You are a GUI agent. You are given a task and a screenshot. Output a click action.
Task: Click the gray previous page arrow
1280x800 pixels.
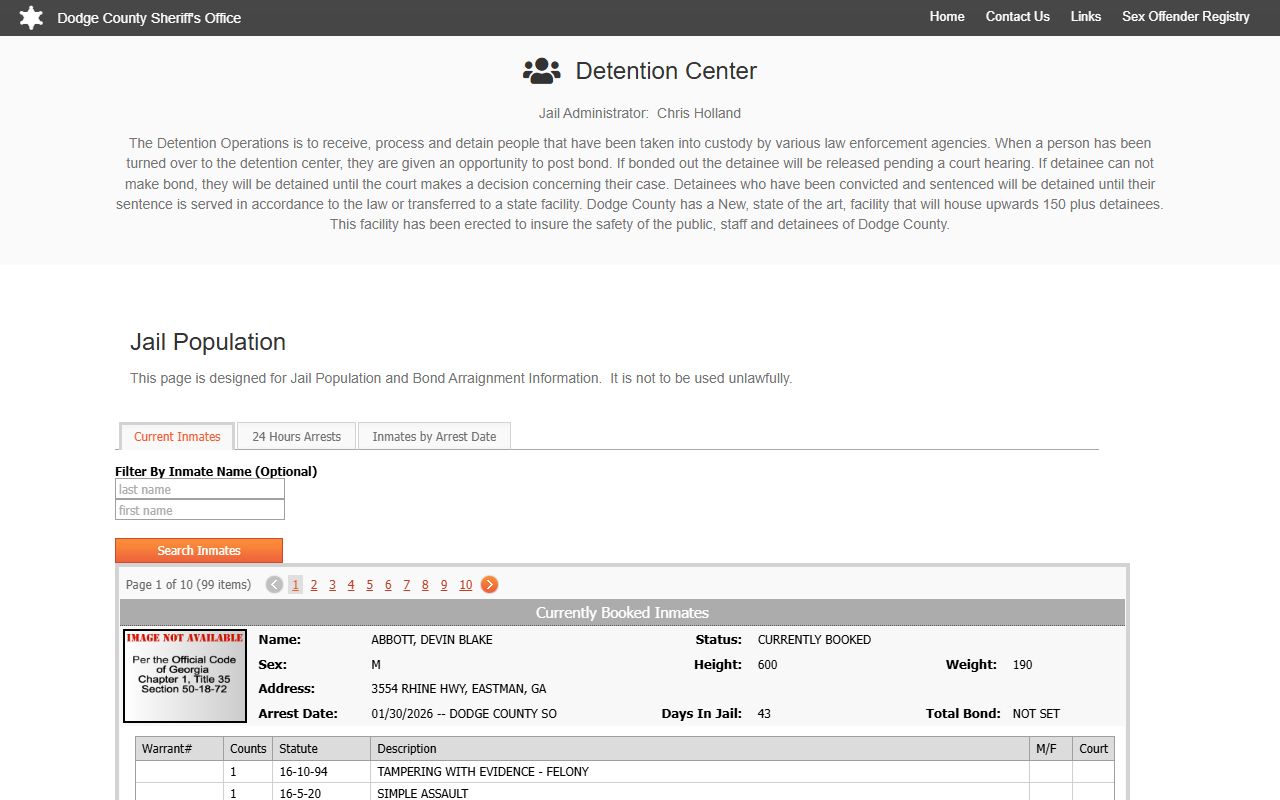[274, 585]
